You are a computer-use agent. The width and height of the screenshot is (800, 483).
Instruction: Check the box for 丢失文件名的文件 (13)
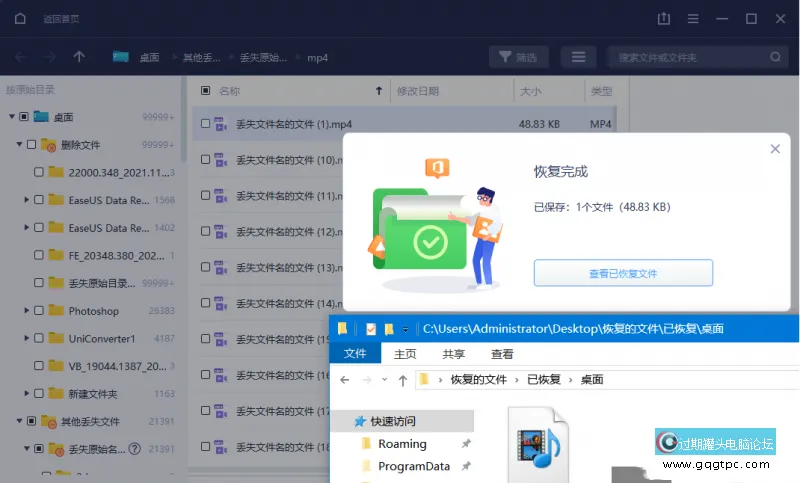(x=205, y=267)
